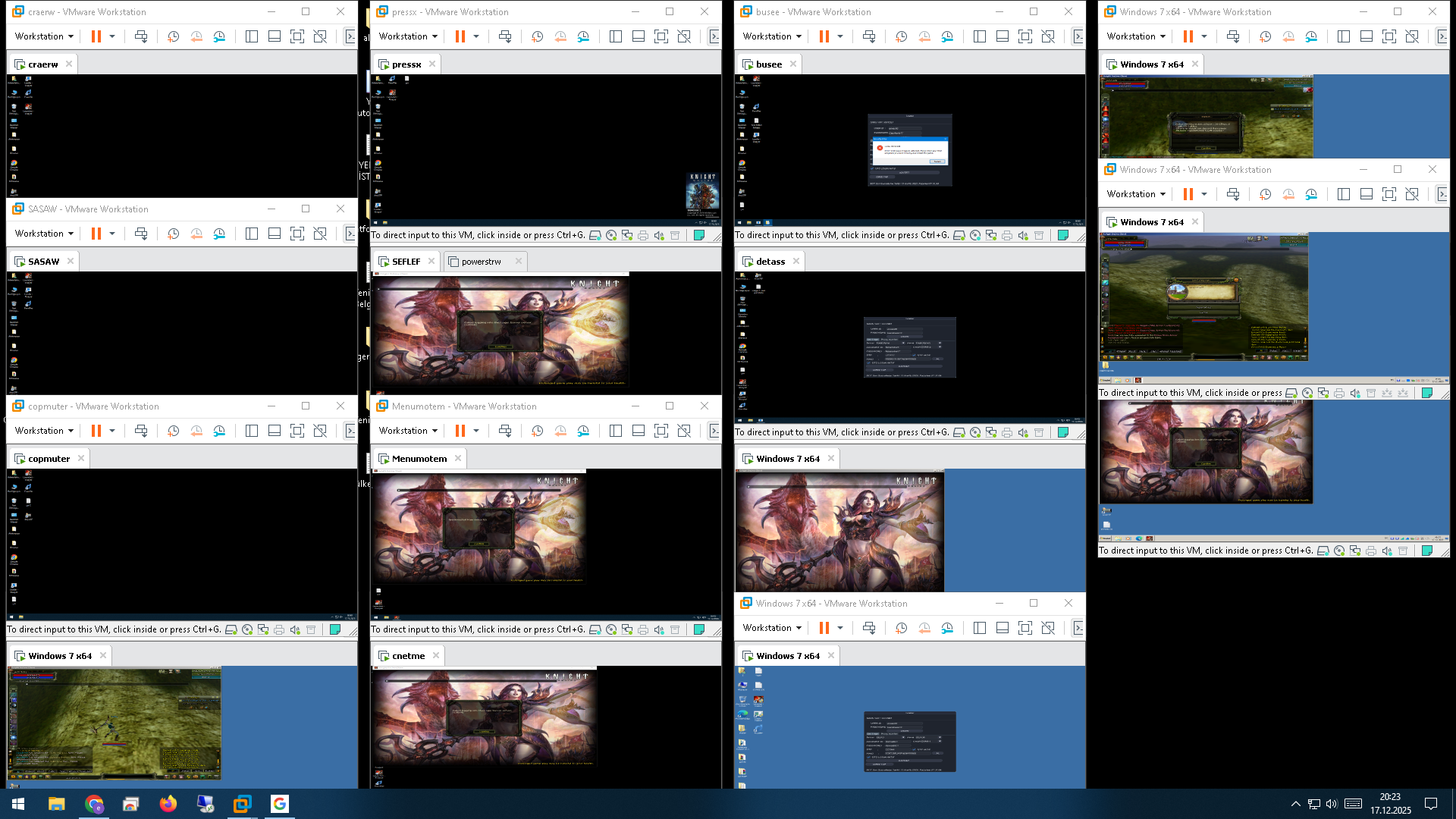Click inside the cnetme VM game screen
This screenshot has width=1456, height=819.
pyautogui.click(x=484, y=717)
